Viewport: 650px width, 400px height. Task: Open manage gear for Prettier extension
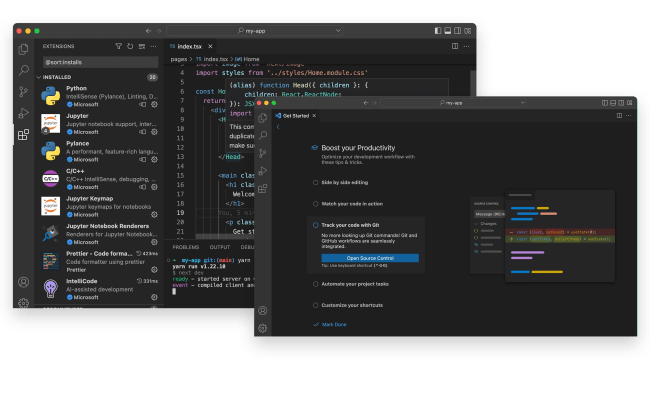coord(154,270)
